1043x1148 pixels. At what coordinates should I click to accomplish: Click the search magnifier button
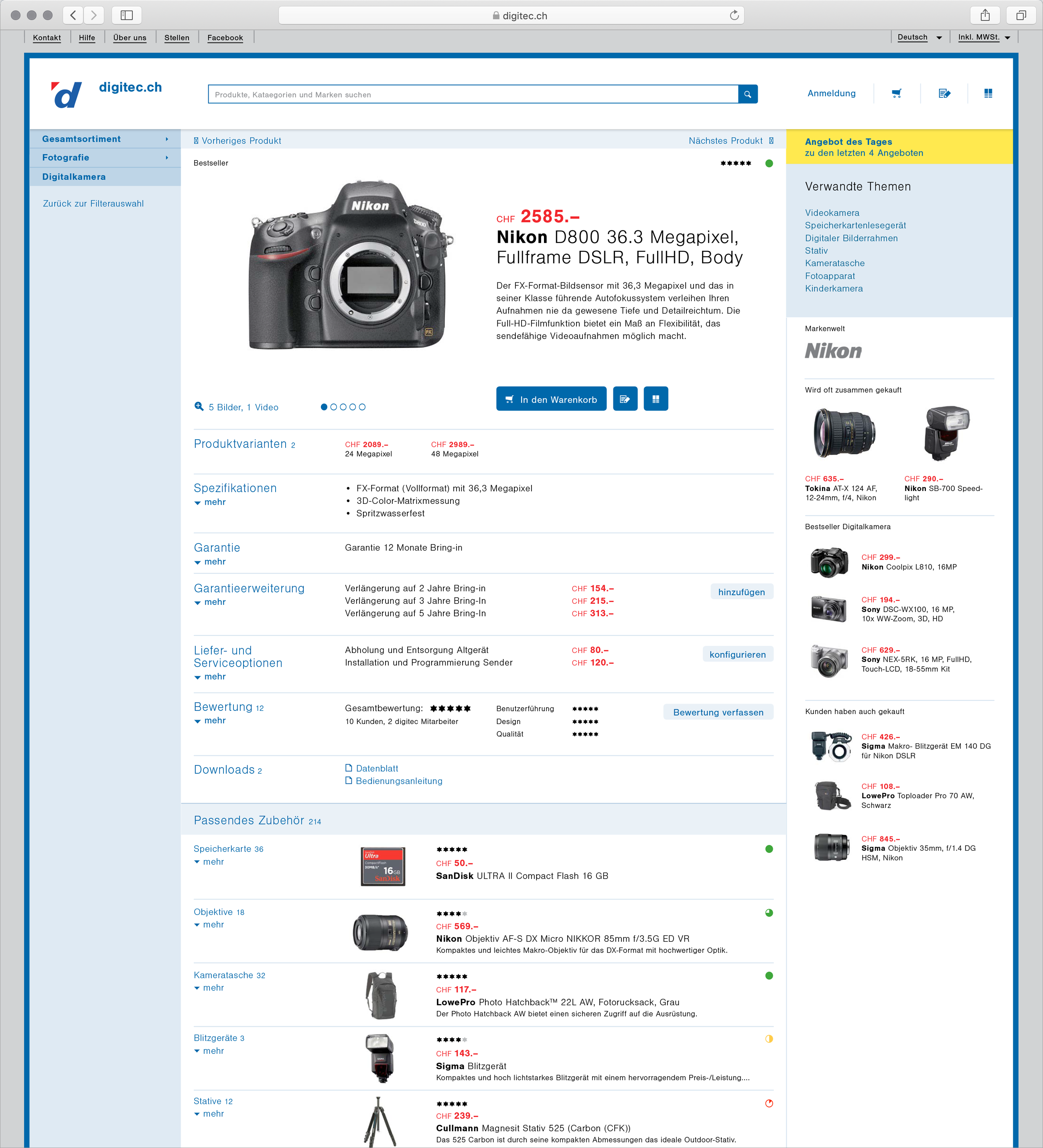(747, 95)
